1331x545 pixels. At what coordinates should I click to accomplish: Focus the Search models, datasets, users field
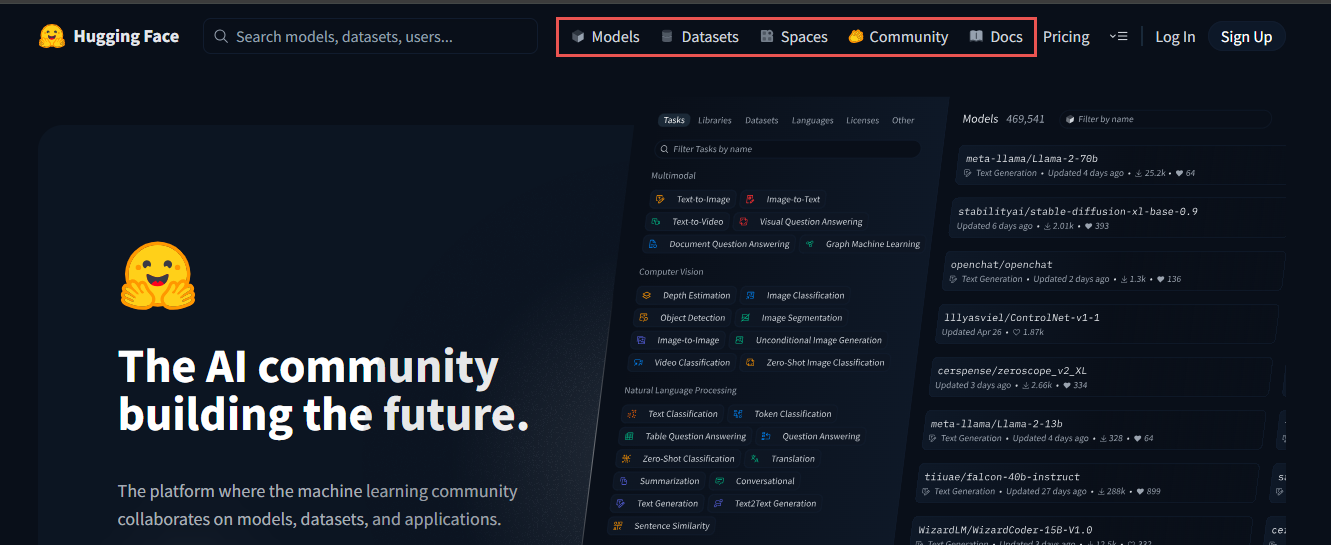click(x=371, y=36)
